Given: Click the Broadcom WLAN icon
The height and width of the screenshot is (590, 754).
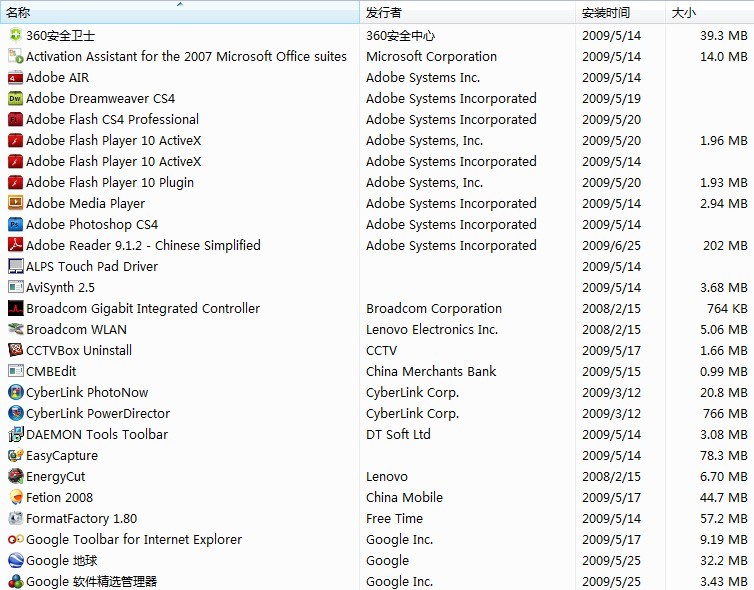Looking at the screenshot, I should [16, 329].
